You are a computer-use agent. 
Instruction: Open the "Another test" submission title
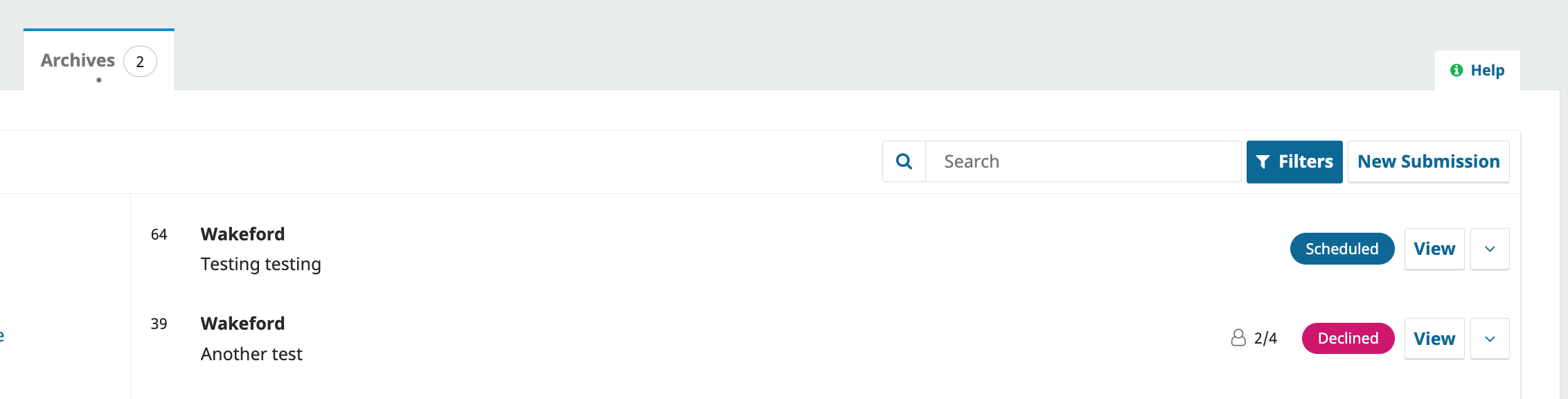251,354
